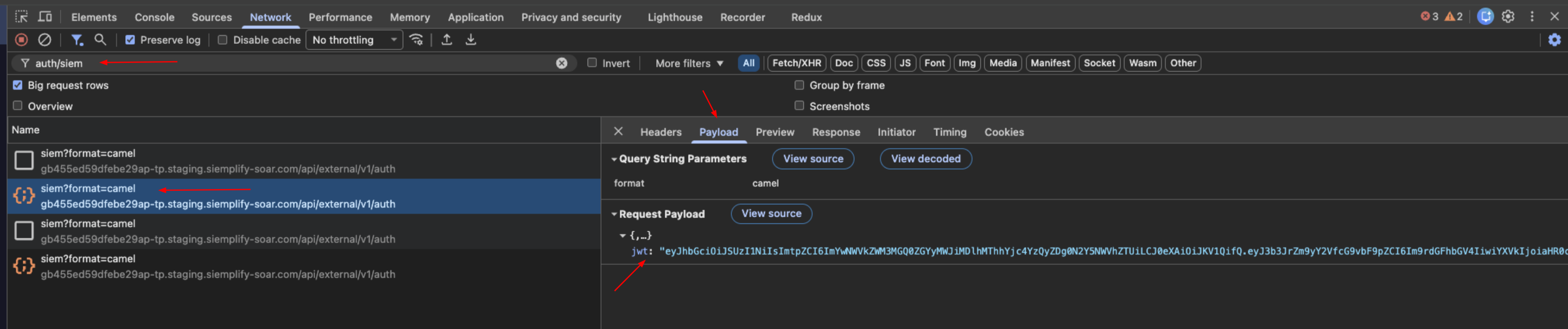Click the export HAR download icon
Screen dimensions: 1568x329
[x=471, y=40]
